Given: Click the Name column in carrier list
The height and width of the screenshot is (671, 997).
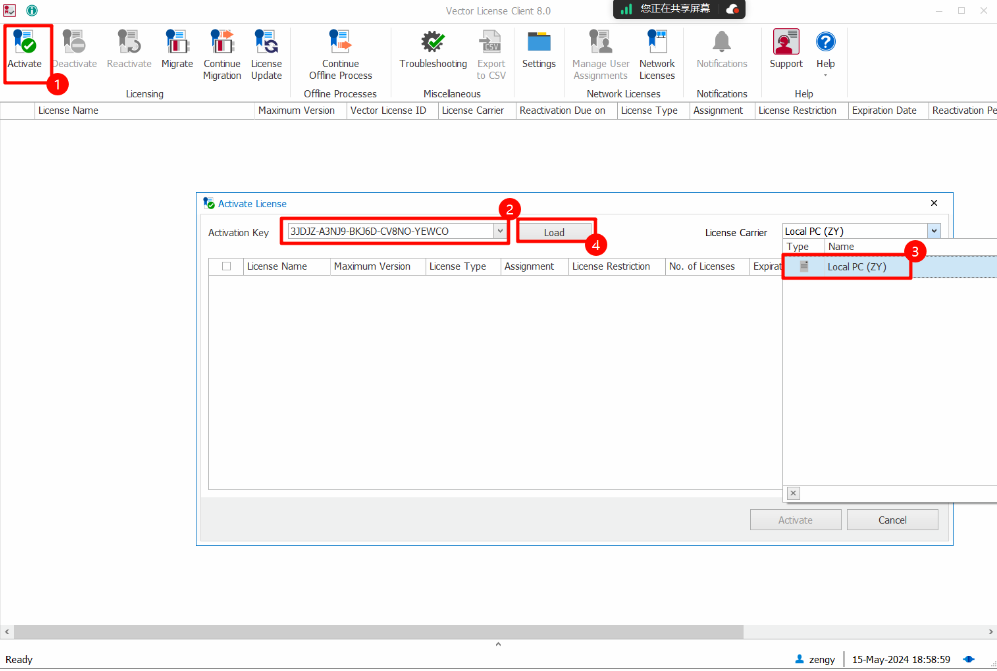Looking at the screenshot, I should 910,247.
